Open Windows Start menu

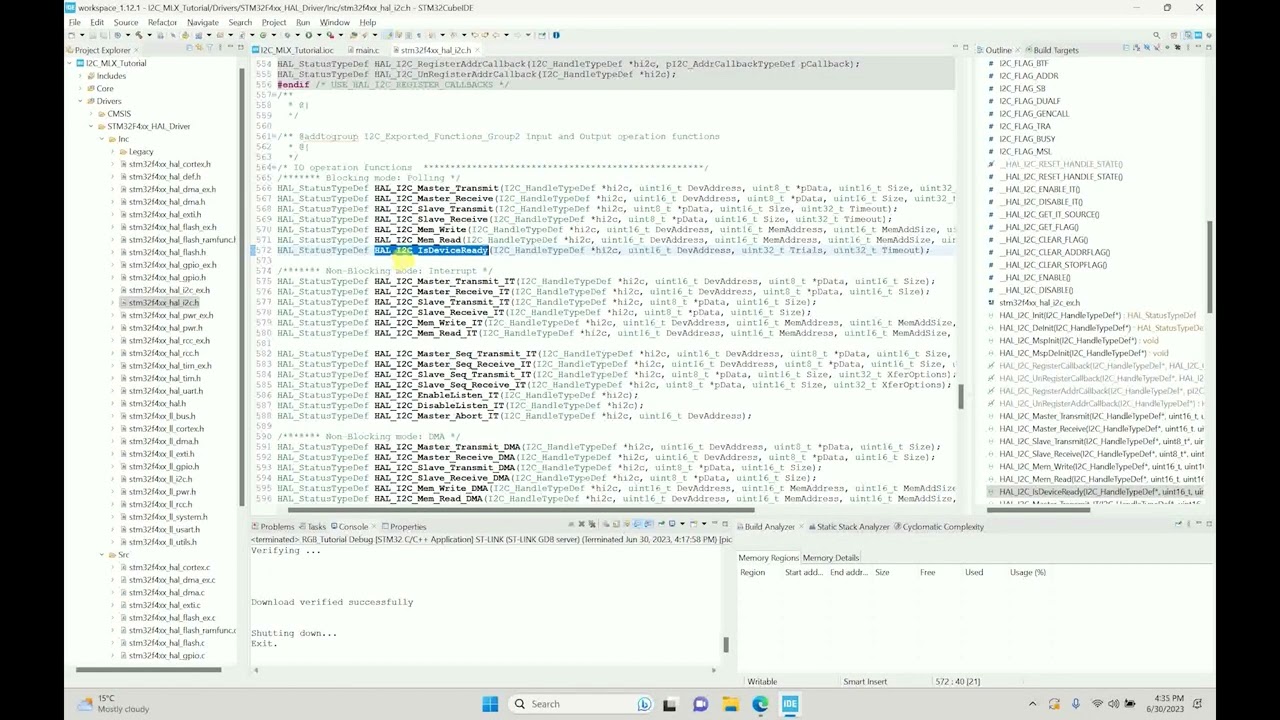[x=490, y=704]
